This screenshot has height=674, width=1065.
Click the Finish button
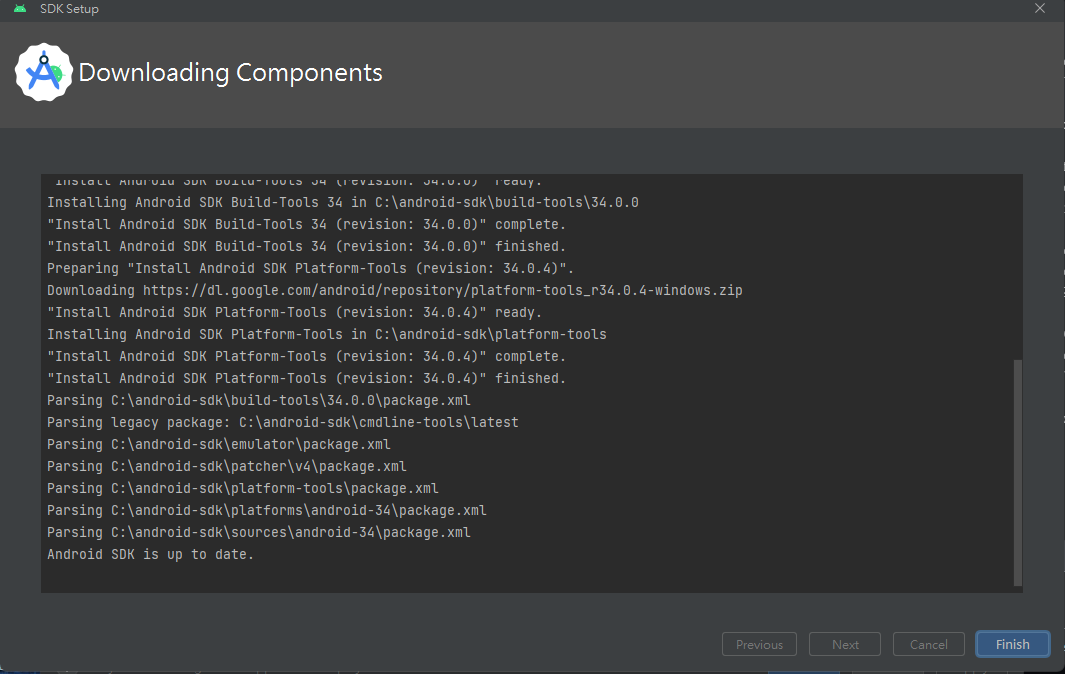(x=1012, y=644)
